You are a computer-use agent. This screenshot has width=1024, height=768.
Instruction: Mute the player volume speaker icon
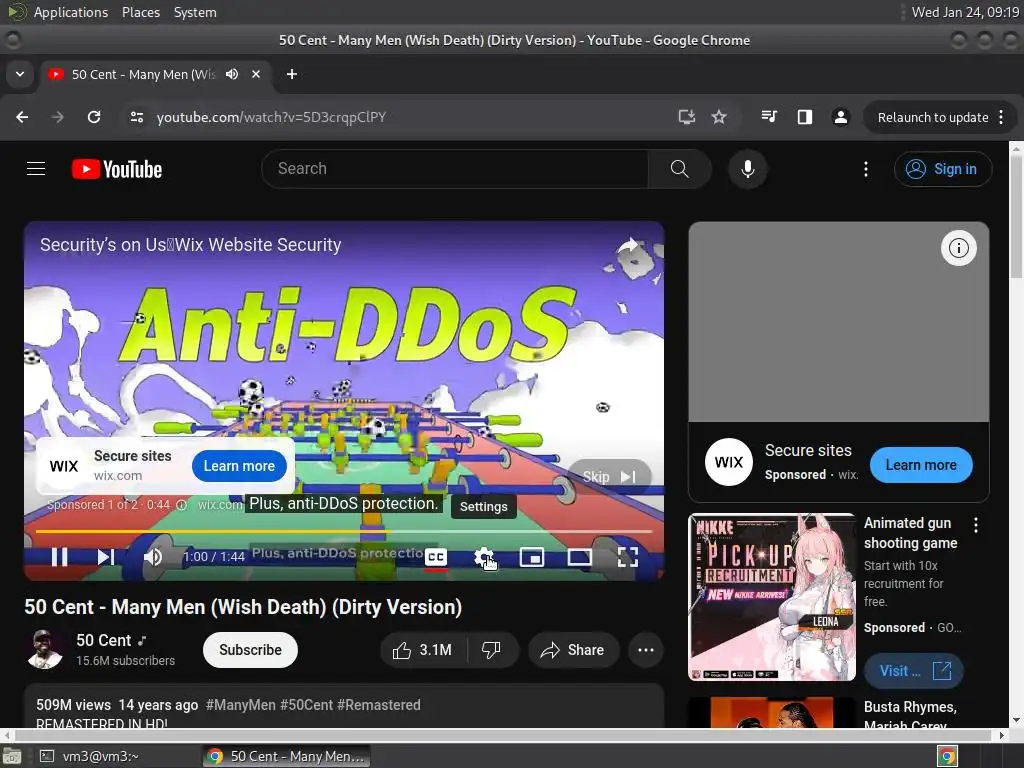(153, 557)
